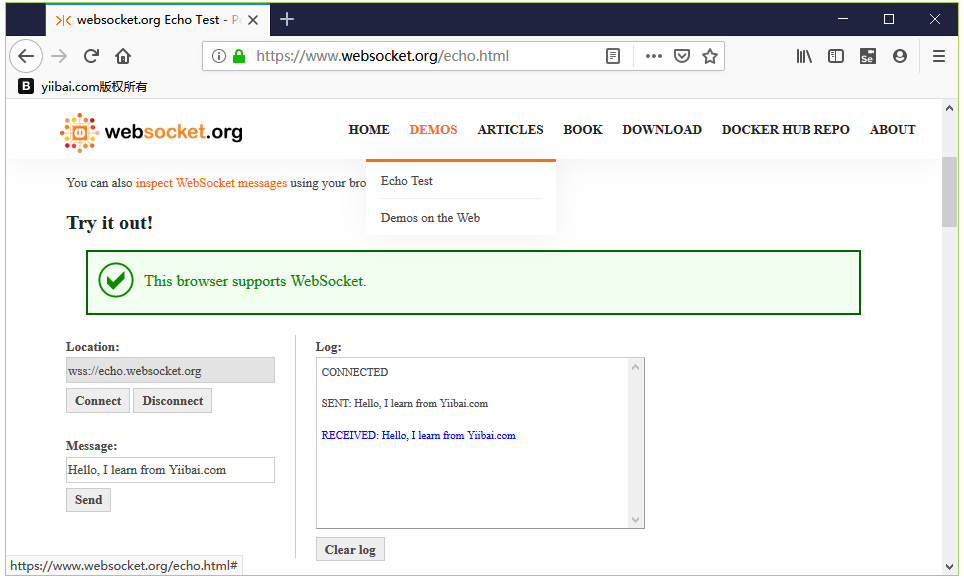Open the DOWNLOAD nav item
Screen dimensions: 964x579
[x=662, y=130]
